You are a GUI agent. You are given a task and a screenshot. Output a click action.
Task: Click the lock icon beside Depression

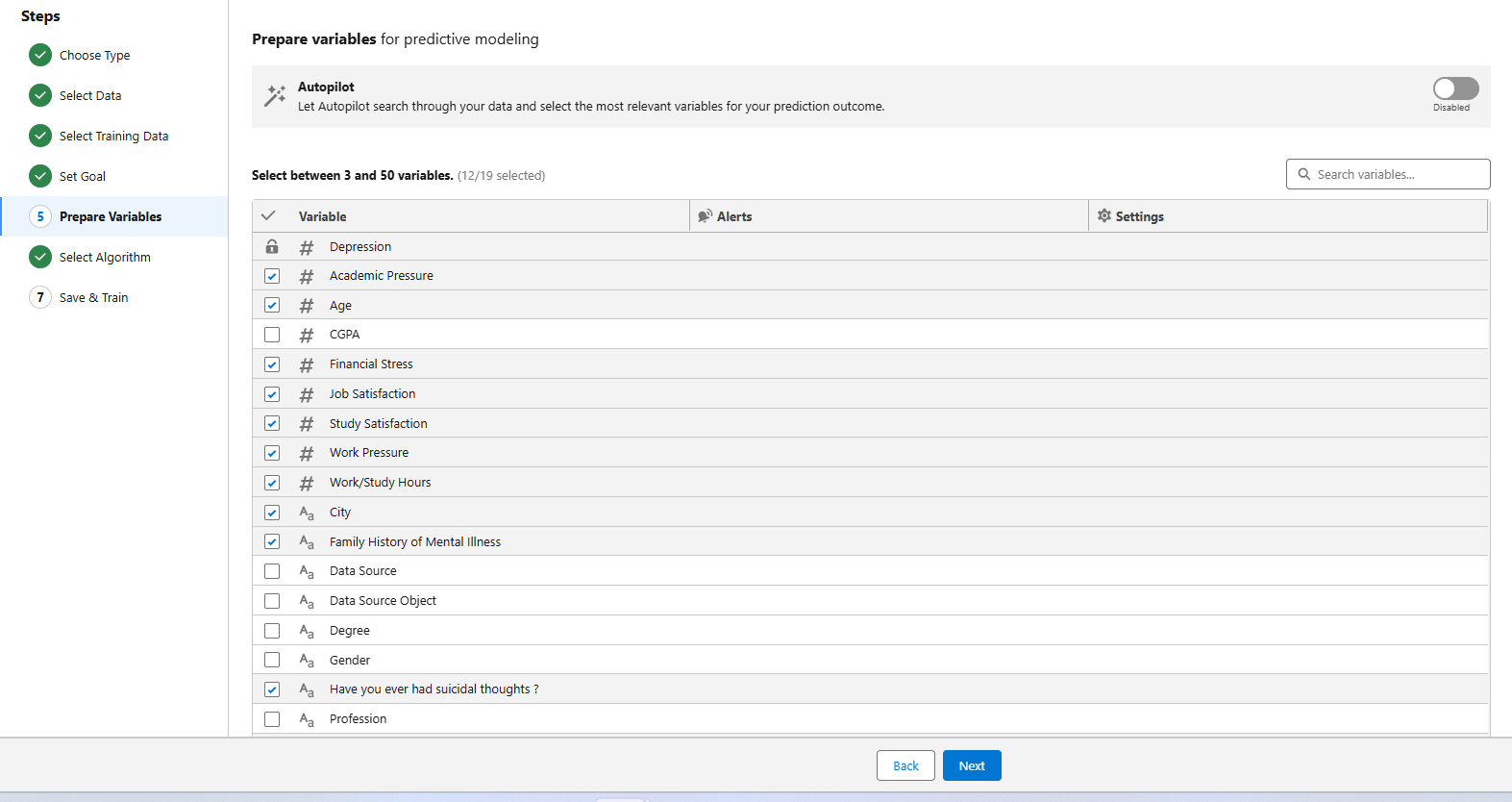(x=272, y=247)
